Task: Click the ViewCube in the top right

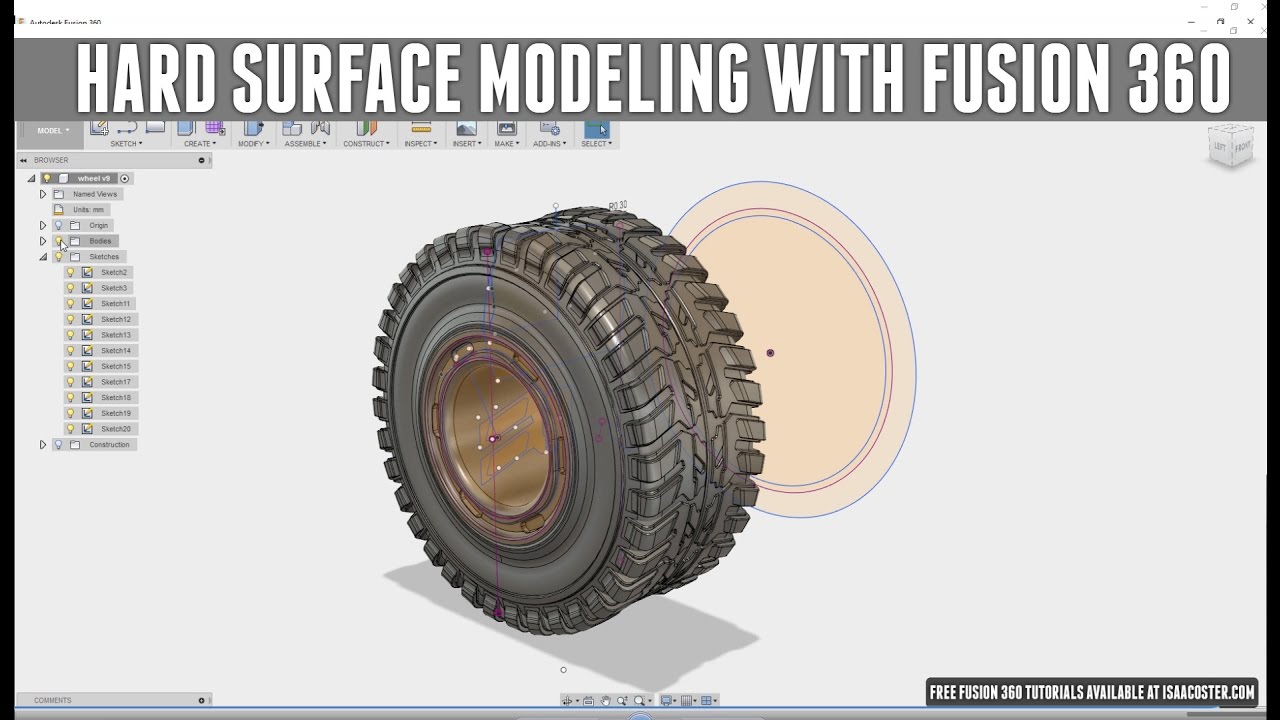Action: click(1230, 147)
